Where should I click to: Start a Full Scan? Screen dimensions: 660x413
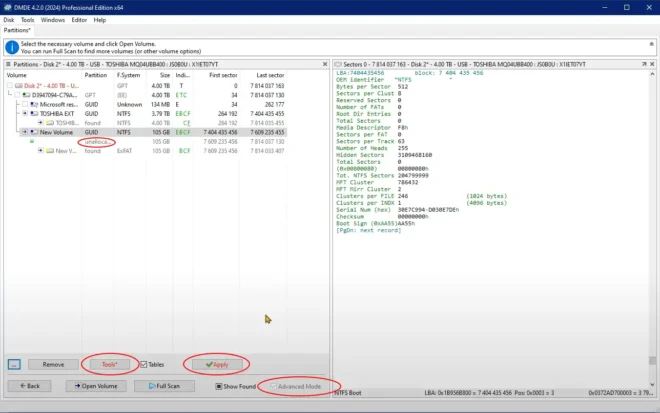(x=164, y=386)
